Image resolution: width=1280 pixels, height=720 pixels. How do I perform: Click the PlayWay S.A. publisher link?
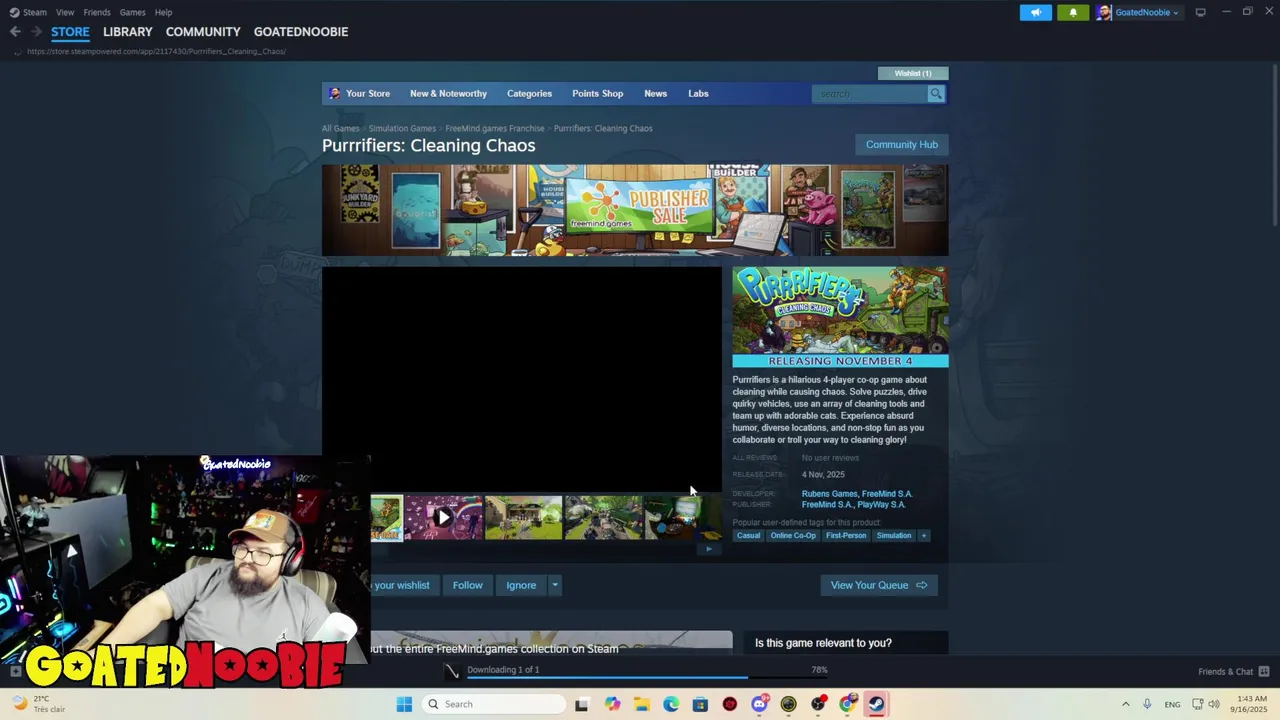[x=881, y=505]
